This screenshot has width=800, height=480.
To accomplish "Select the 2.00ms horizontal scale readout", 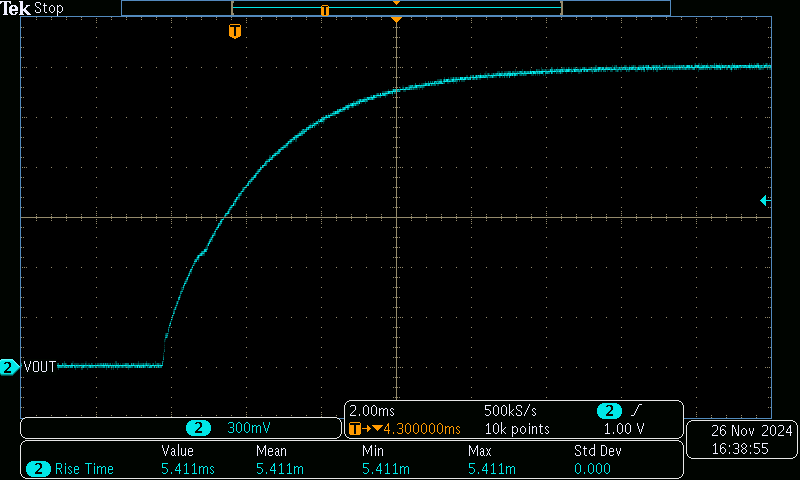I will coord(371,411).
